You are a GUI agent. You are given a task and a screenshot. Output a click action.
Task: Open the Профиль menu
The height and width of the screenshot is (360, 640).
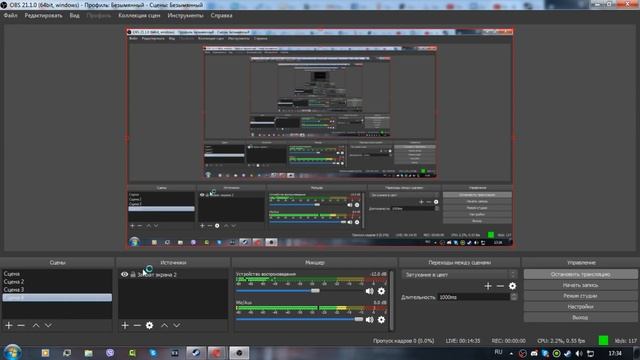coord(99,16)
